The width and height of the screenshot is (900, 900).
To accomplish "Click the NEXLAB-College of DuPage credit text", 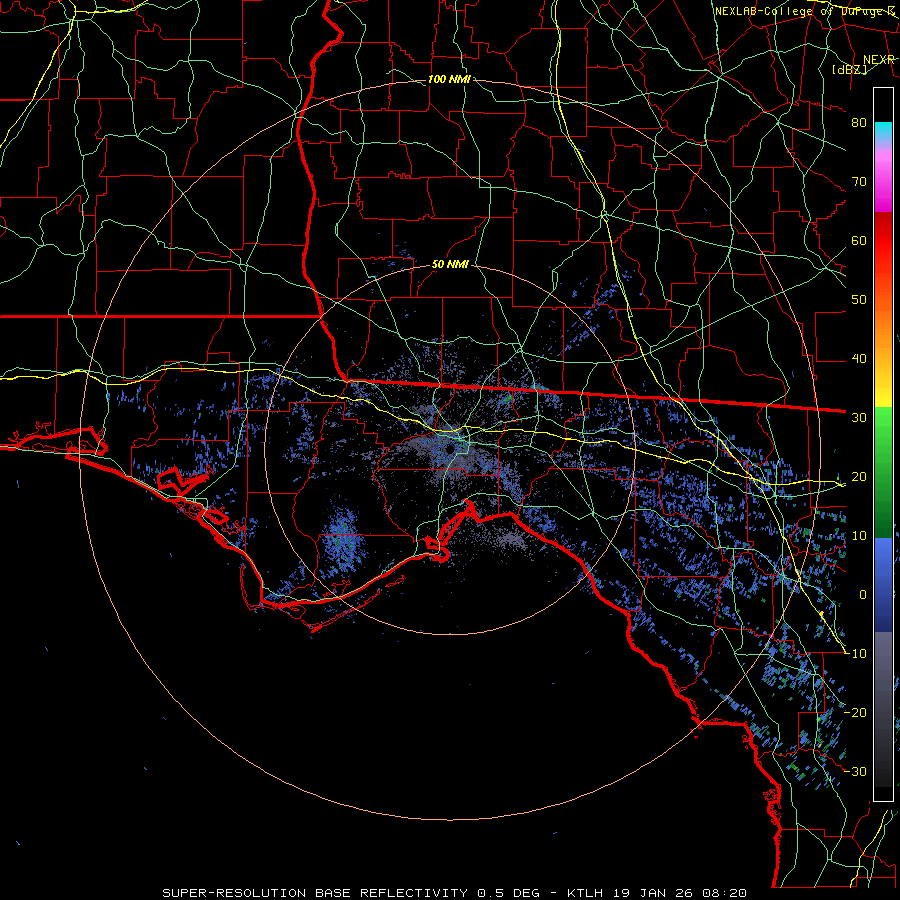I will (805, 11).
